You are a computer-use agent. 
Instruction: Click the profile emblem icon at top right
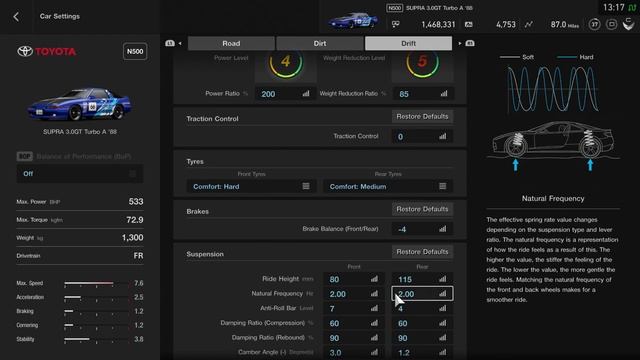(628, 24)
